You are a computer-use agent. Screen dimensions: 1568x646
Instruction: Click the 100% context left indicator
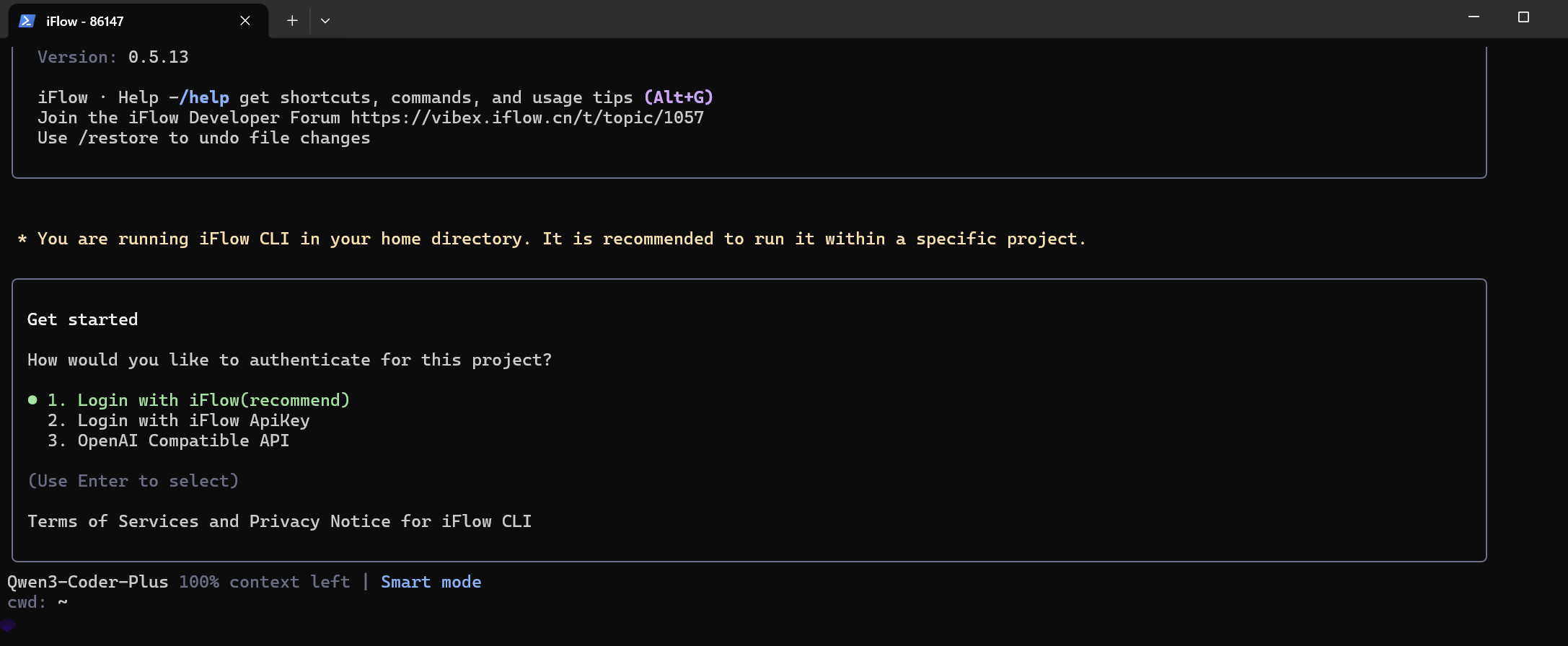[264, 582]
